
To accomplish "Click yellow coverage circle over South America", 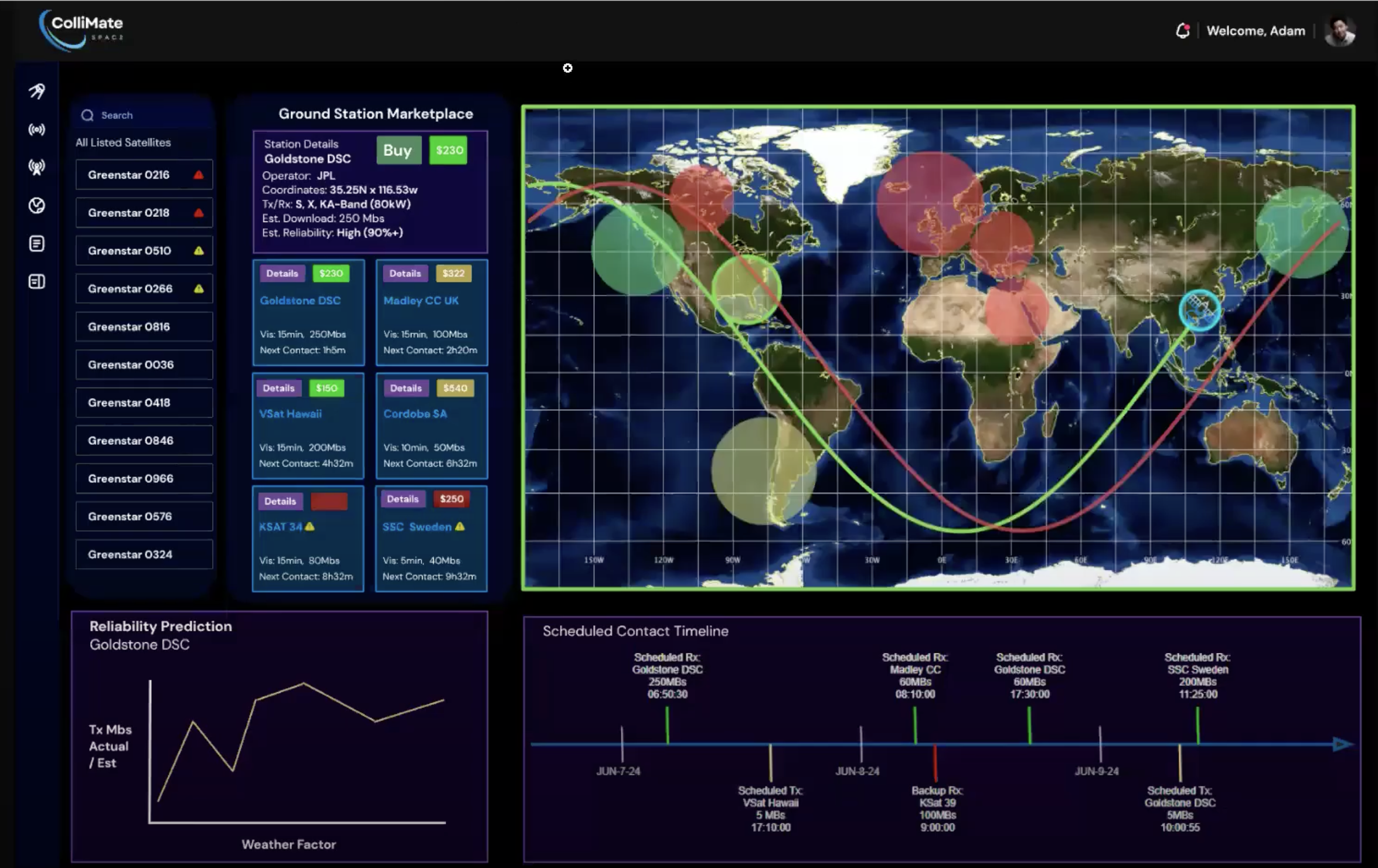I will click(x=764, y=471).
